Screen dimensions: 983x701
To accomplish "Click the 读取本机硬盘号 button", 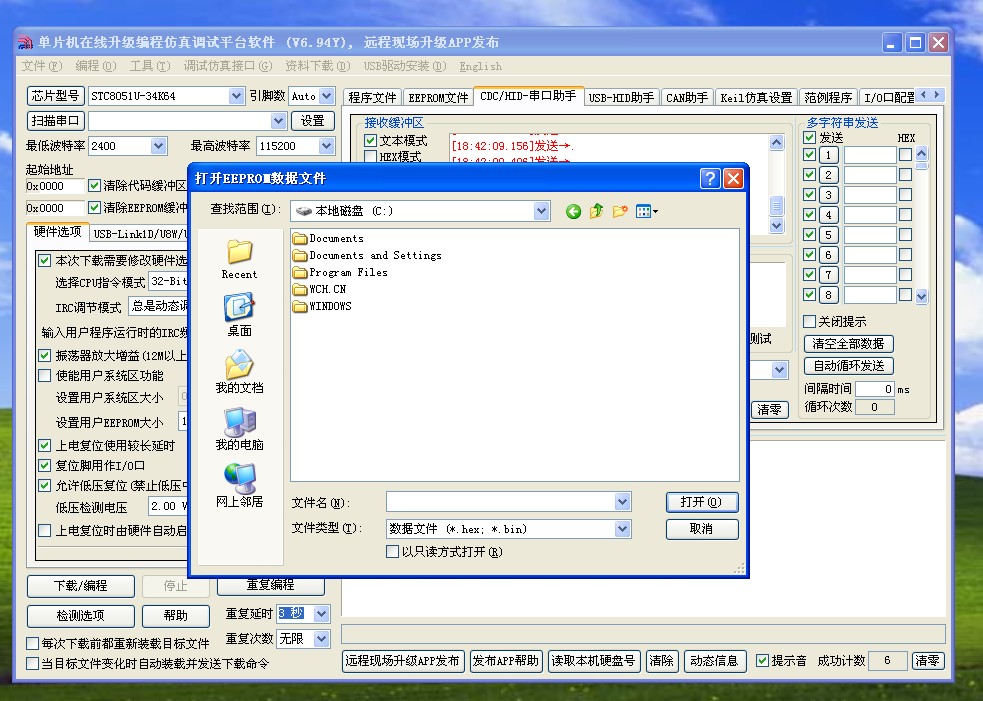I will coord(593,661).
